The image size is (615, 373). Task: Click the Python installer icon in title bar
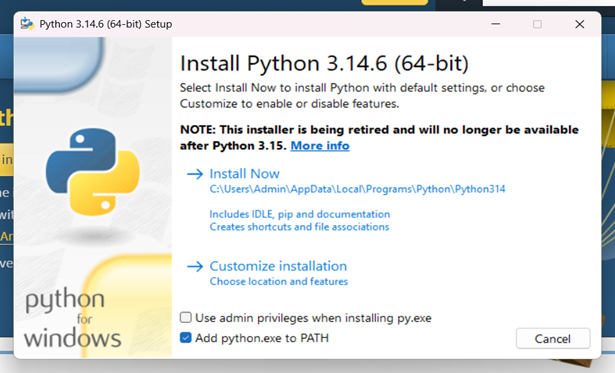[x=27, y=24]
